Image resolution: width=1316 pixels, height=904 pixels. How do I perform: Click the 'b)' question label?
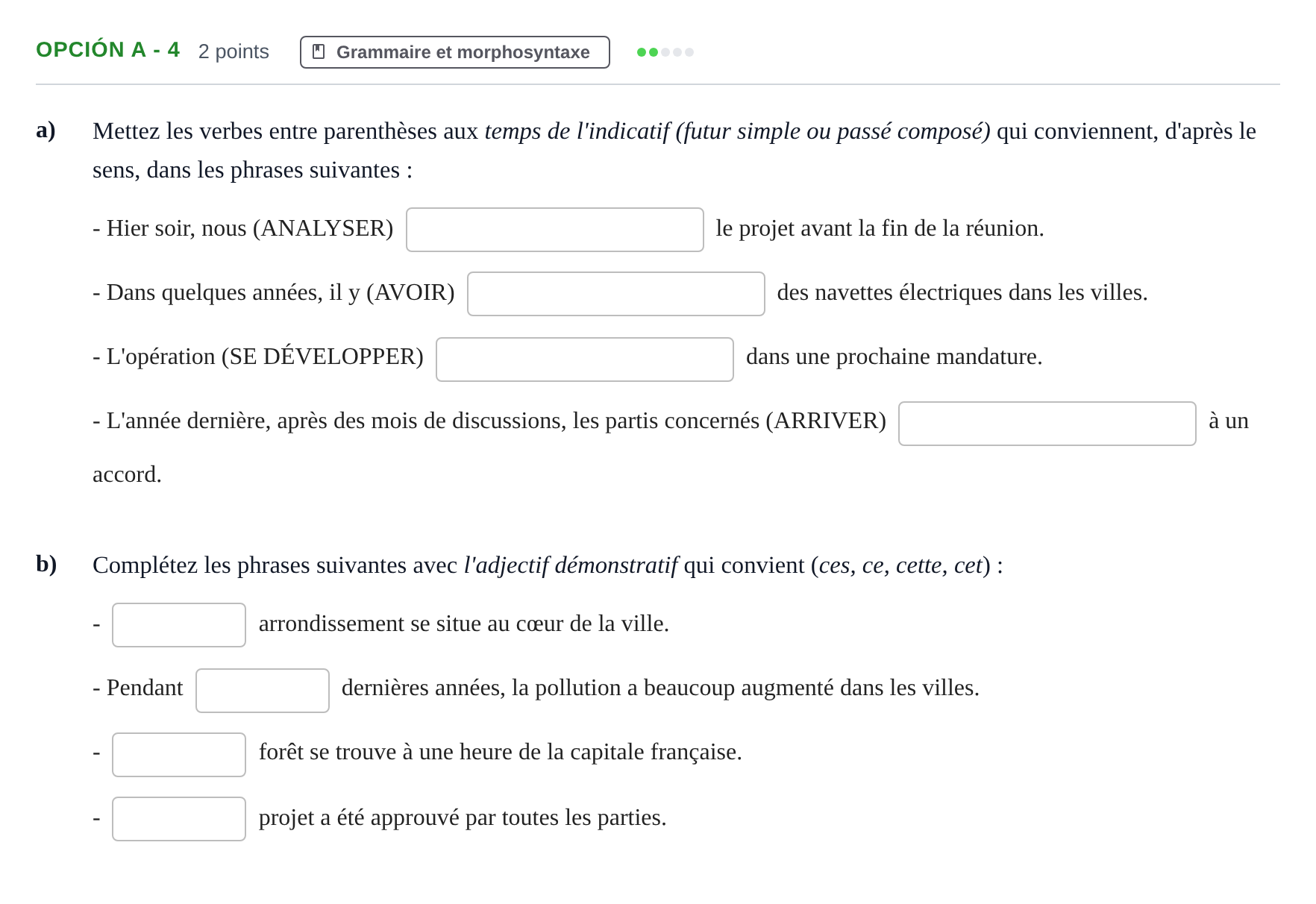tap(46, 564)
